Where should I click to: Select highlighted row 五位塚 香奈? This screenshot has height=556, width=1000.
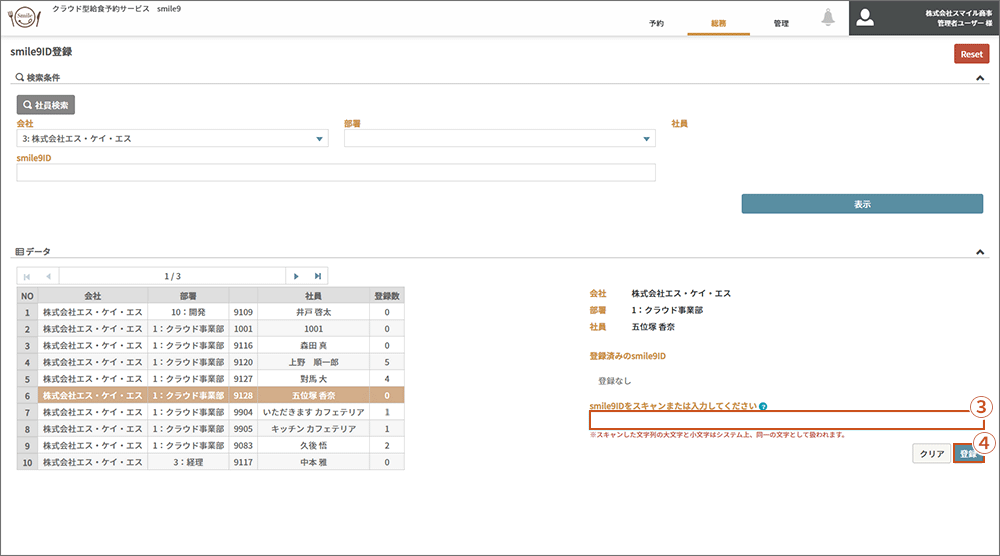pyautogui.click(x=210, y=395)
